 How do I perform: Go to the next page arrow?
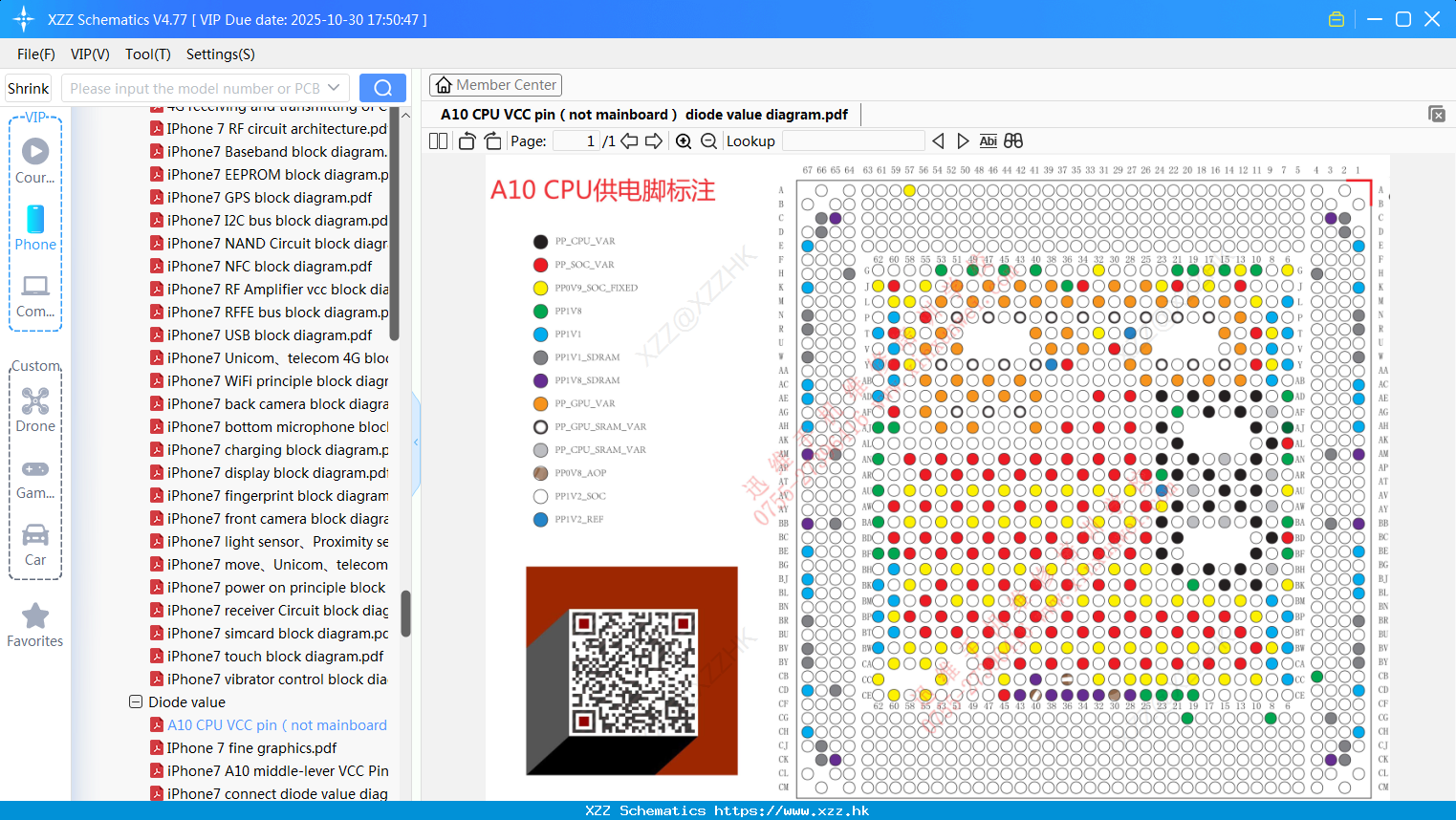[654, 141]
